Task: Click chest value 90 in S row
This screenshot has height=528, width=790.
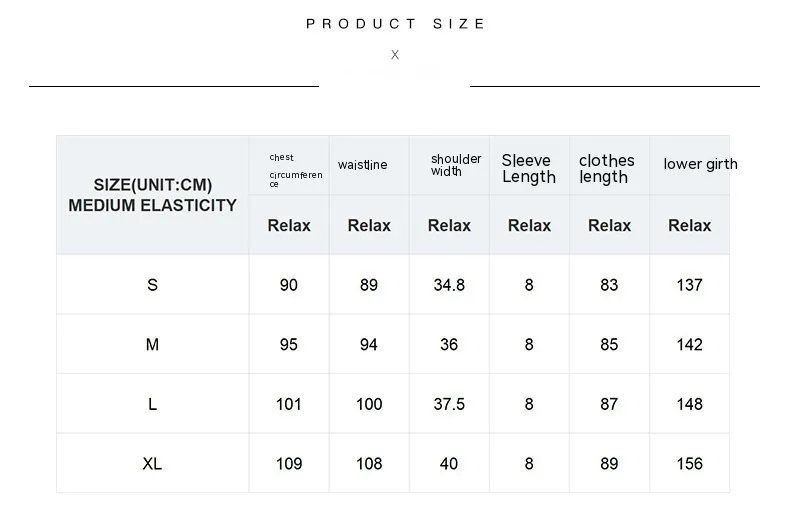Action: coord(289,285)
